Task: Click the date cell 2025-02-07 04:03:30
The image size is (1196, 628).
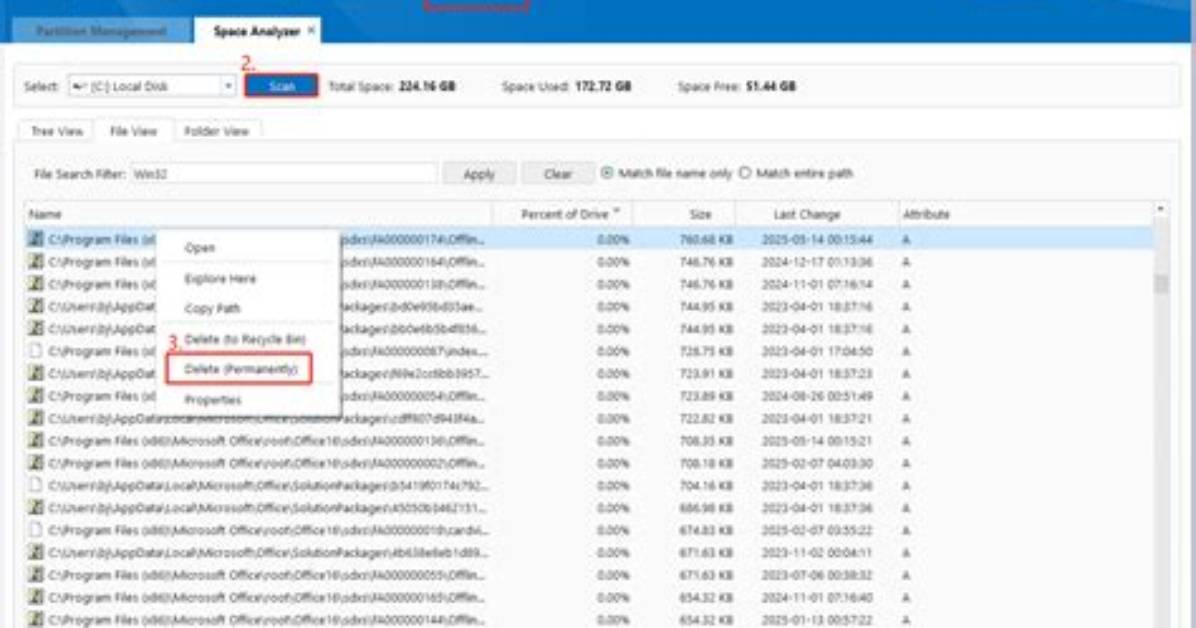Action: tap(817, 463)
